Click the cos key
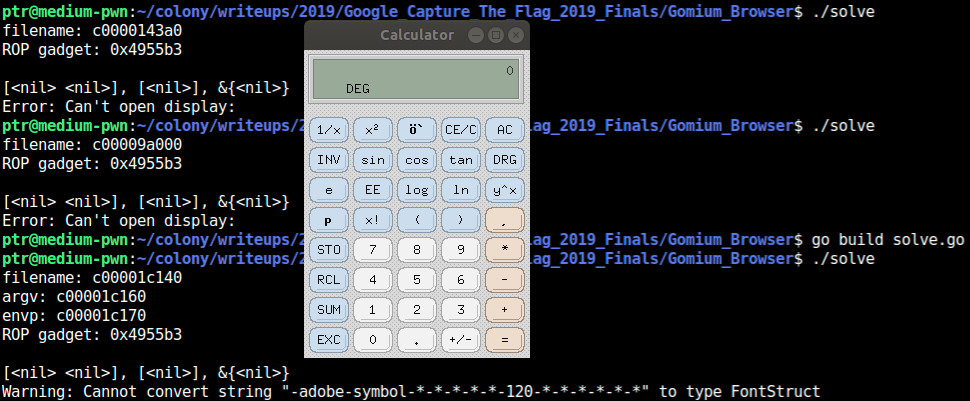Image resolution: width=970 pixels, height=401 pixels. pyautogui.click(x=416, y=160)
